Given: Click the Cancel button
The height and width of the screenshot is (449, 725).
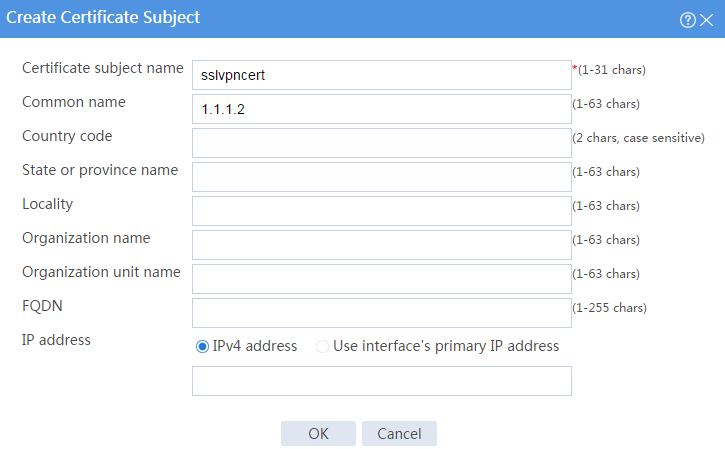Looking at the screenshot, I should 399,433.
